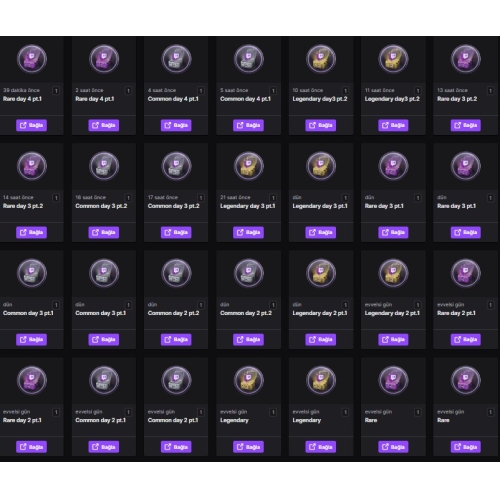Open the Rare day 4 pt.1 label from 39 dakika önce

point(22,99)
